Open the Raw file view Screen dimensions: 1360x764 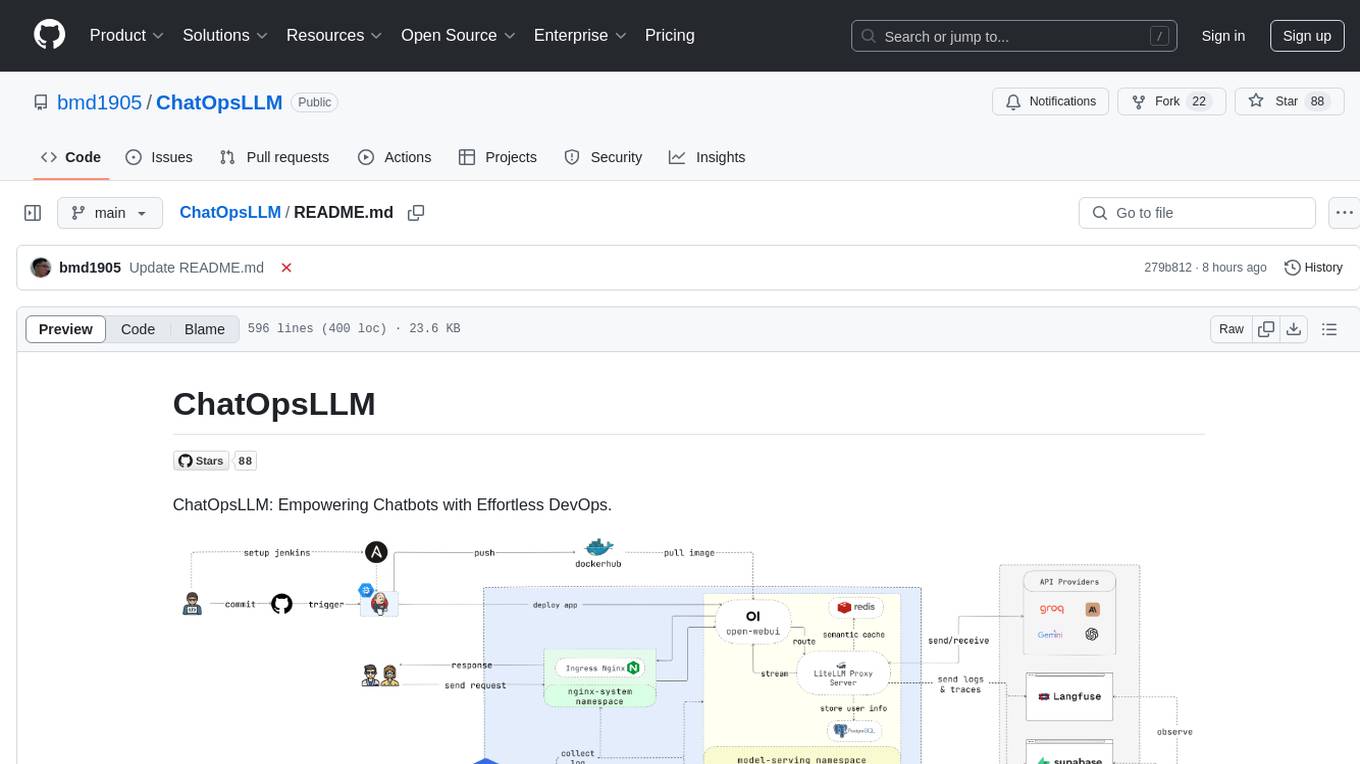tap(1231, 329)
